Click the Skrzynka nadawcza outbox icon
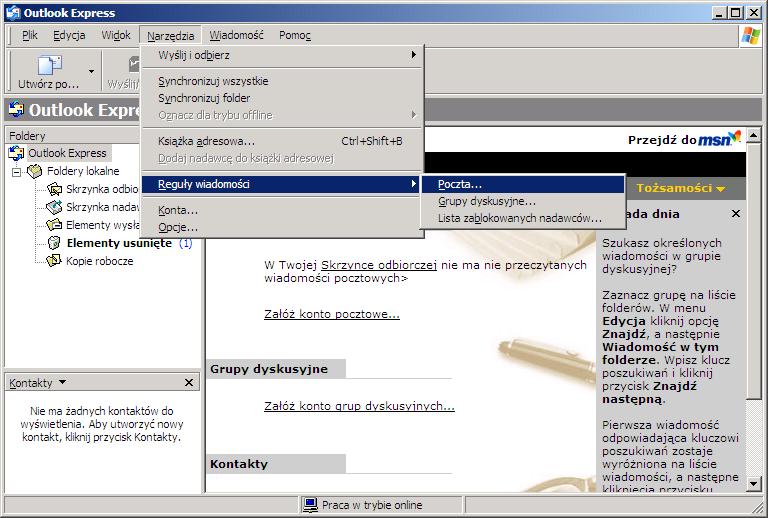The image size is (768, 518). click(54, 207)
